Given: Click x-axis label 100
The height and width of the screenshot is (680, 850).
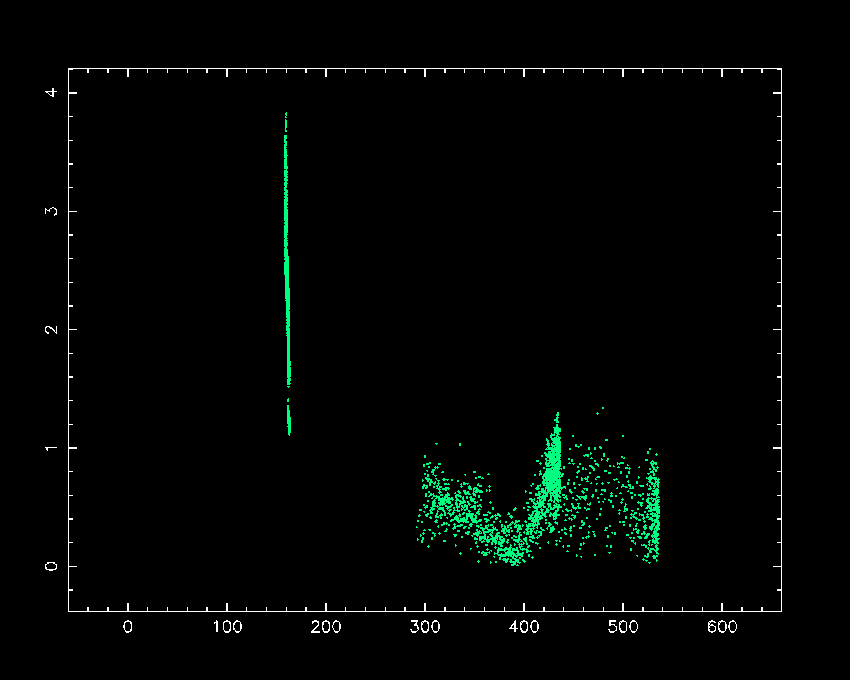Looking at the screenshot, I should click(x=227, y=627).
